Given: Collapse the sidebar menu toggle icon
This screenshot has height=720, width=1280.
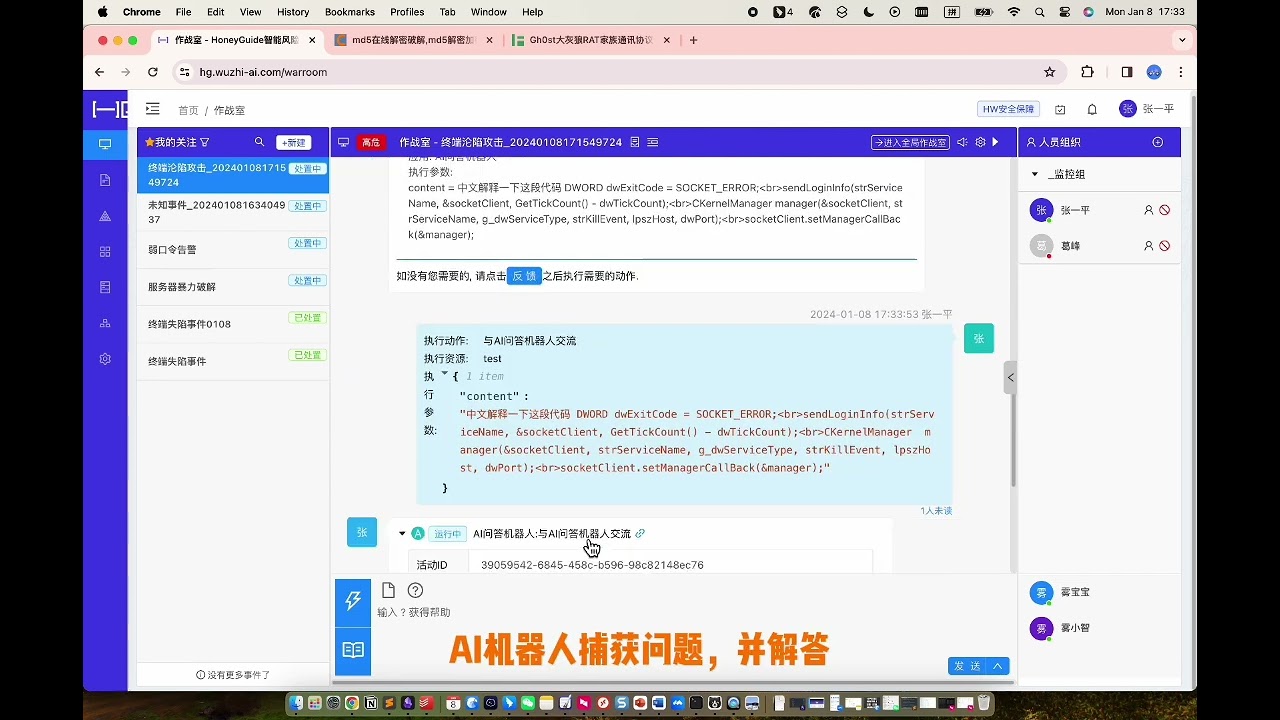Looking at the screenshot, I should [x=152, y=109].
